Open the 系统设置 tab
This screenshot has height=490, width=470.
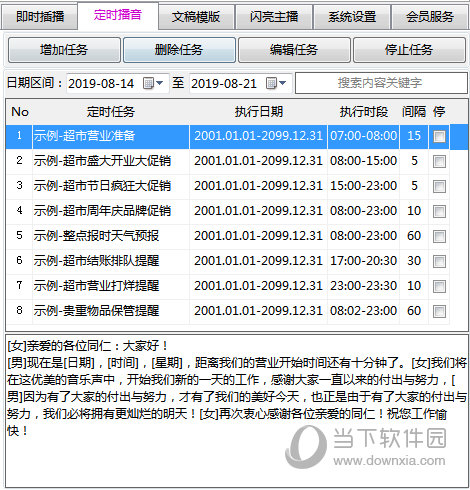point(352,17)
